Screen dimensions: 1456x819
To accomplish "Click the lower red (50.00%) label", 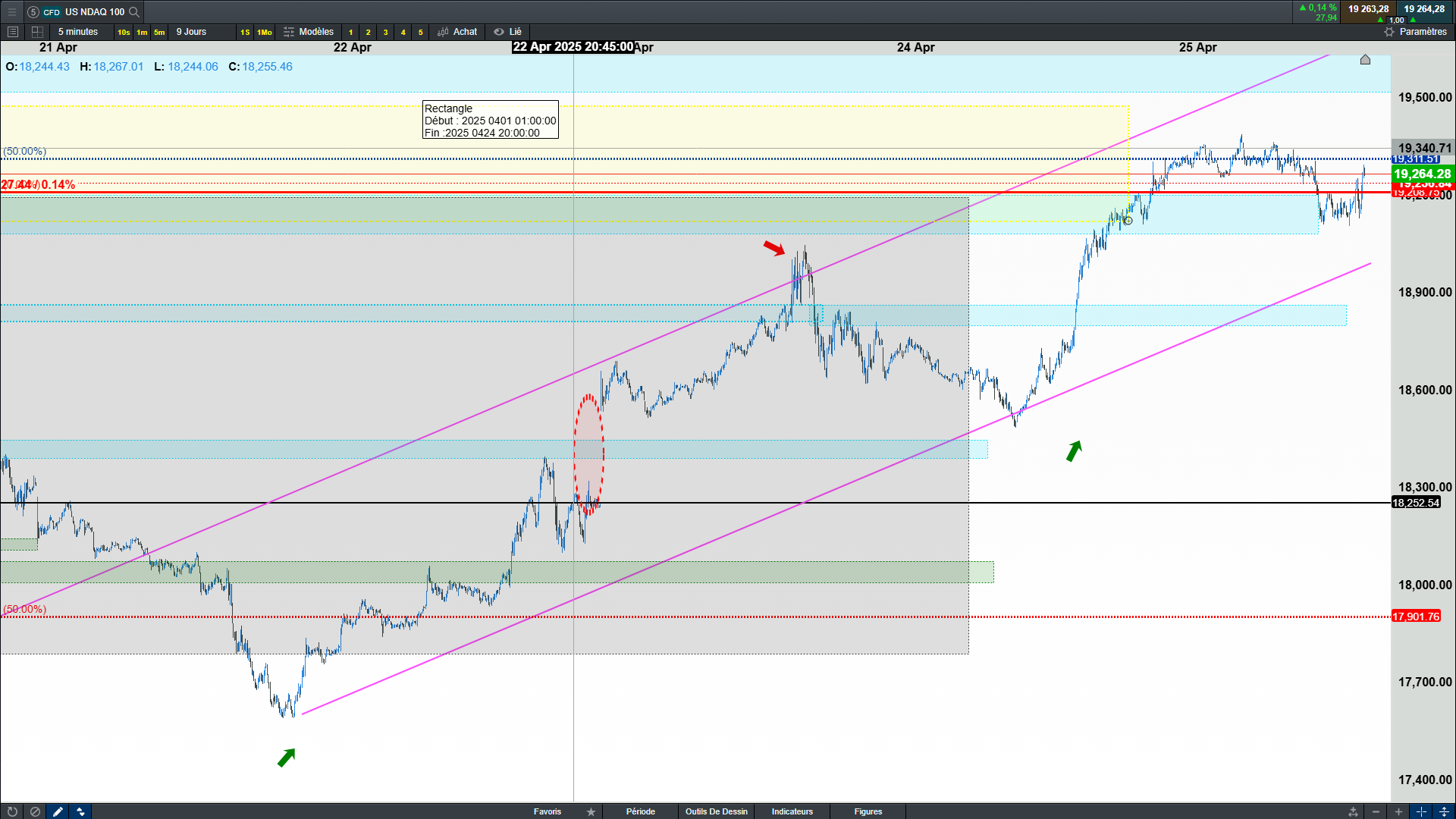I will click(24, 609).
